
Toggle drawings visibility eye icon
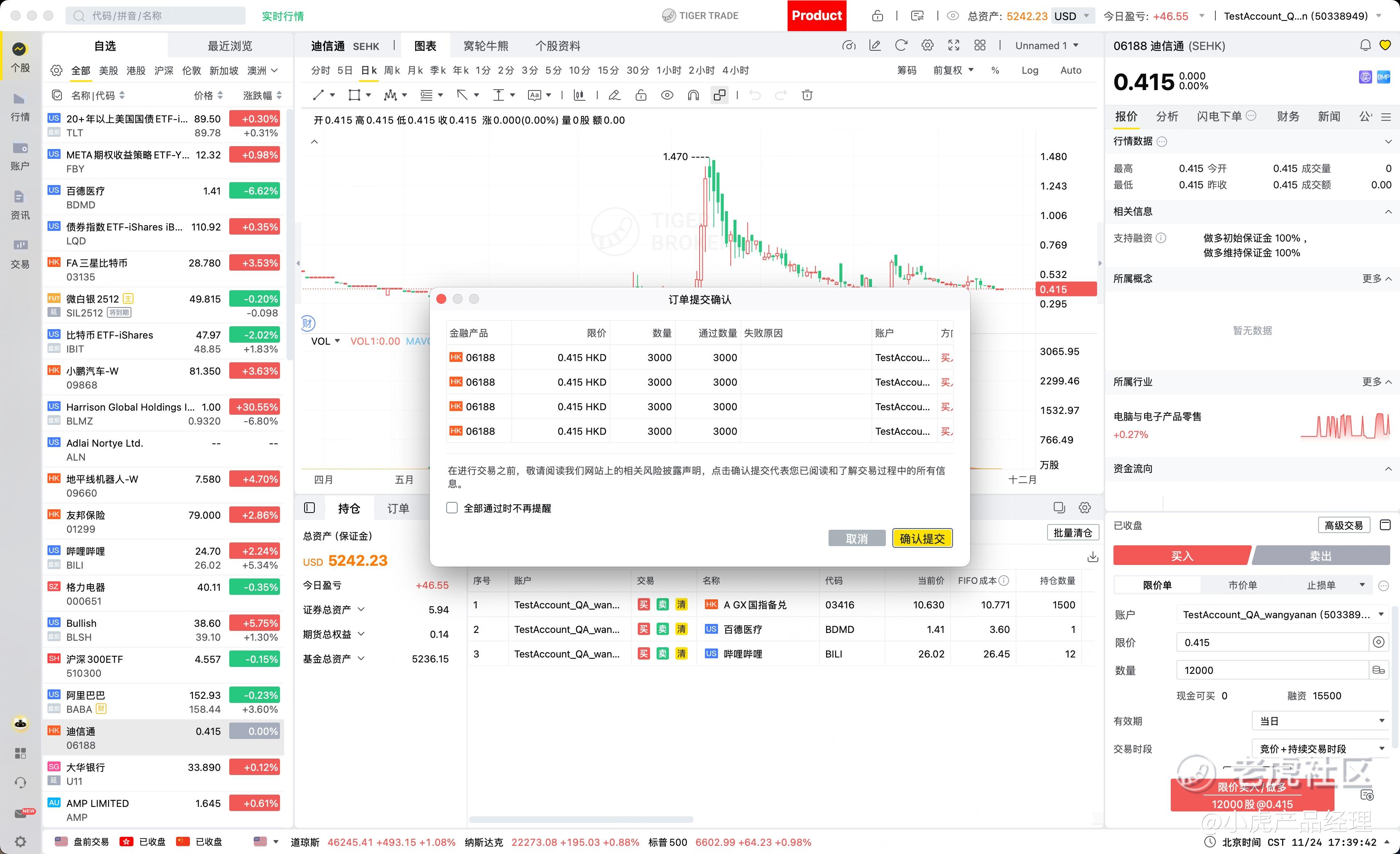tap(667, 95)
